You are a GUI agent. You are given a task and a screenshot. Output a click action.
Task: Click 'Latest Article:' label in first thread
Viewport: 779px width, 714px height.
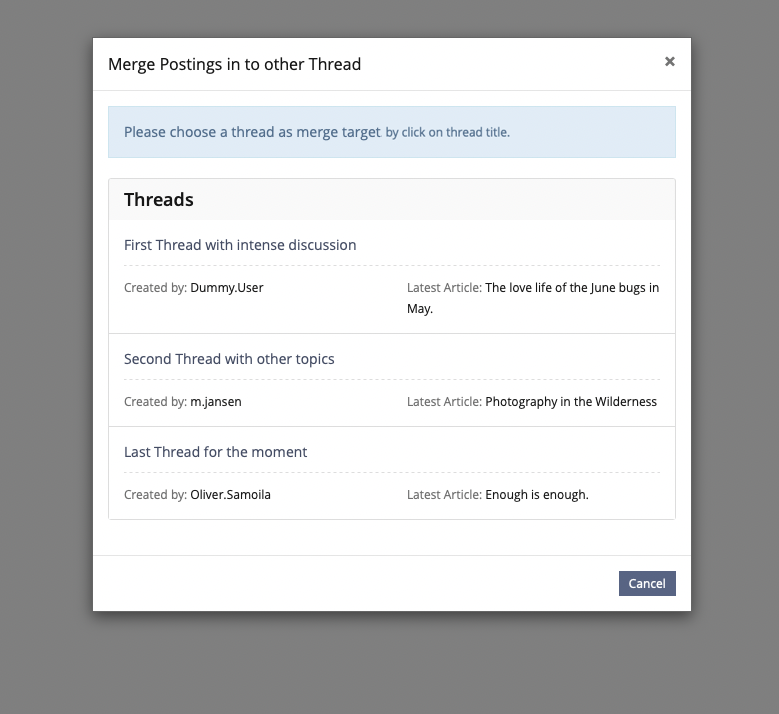click(444, 288)
